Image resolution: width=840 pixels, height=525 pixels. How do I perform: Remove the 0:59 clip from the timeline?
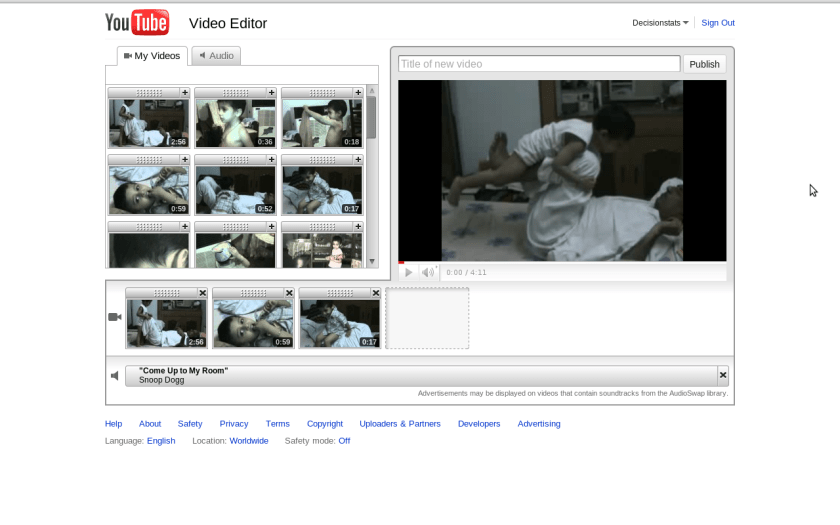[x=289, y=293]
